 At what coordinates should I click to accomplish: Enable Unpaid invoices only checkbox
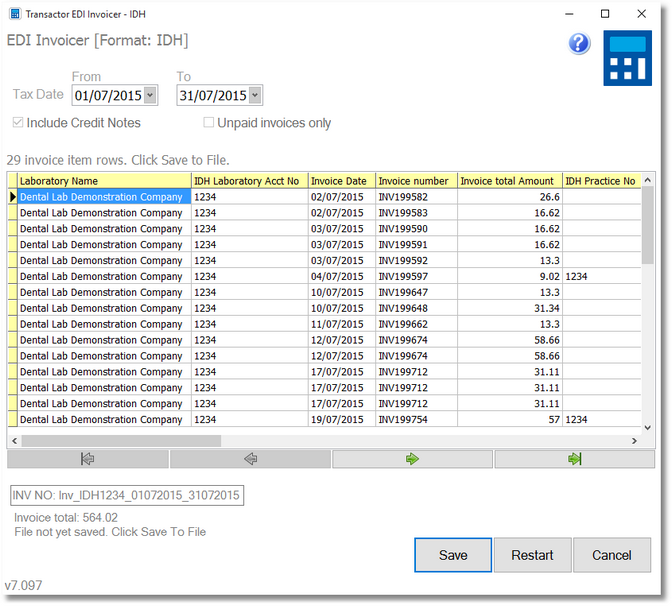(208, 123)
